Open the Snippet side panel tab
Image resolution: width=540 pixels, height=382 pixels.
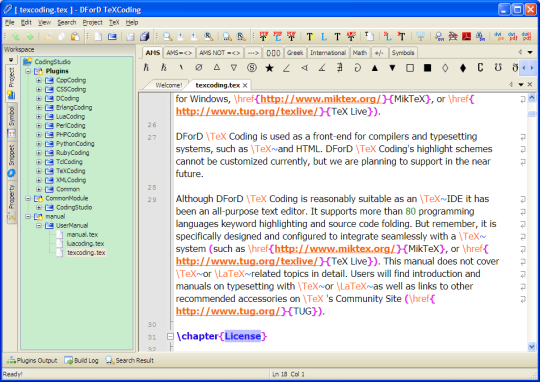point(11,161)
